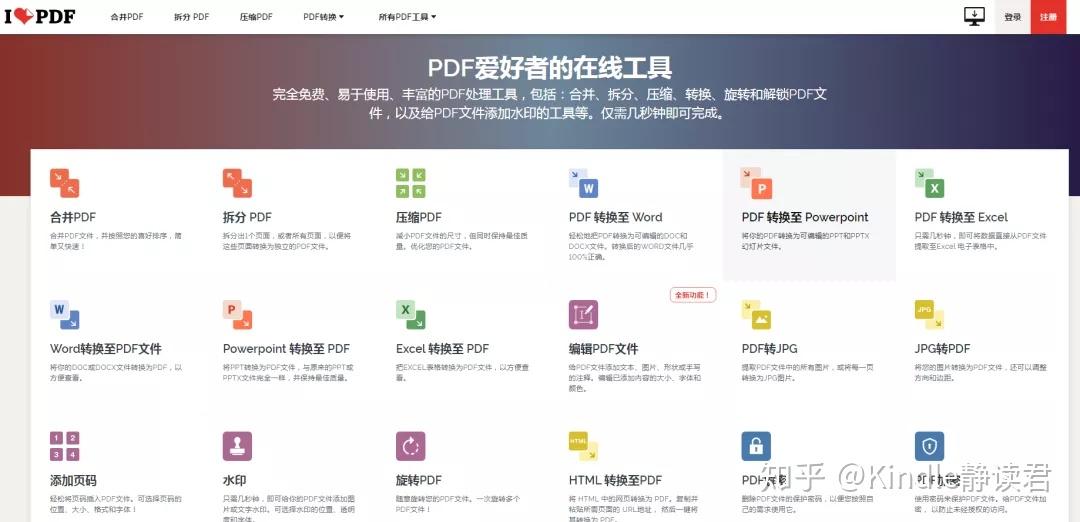Viewport: 1080px width, 522px height.
Task: Click the 添加页码 title
Action: click(x=73, y=480)
